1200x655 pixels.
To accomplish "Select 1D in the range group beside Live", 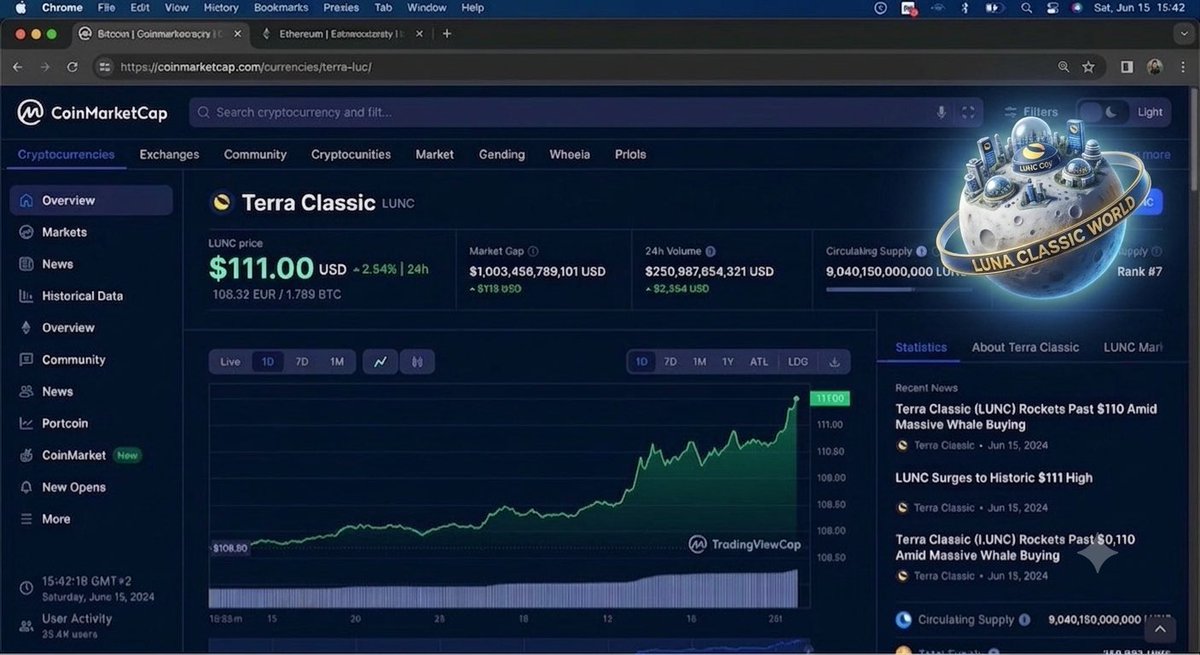I will 268,361.
